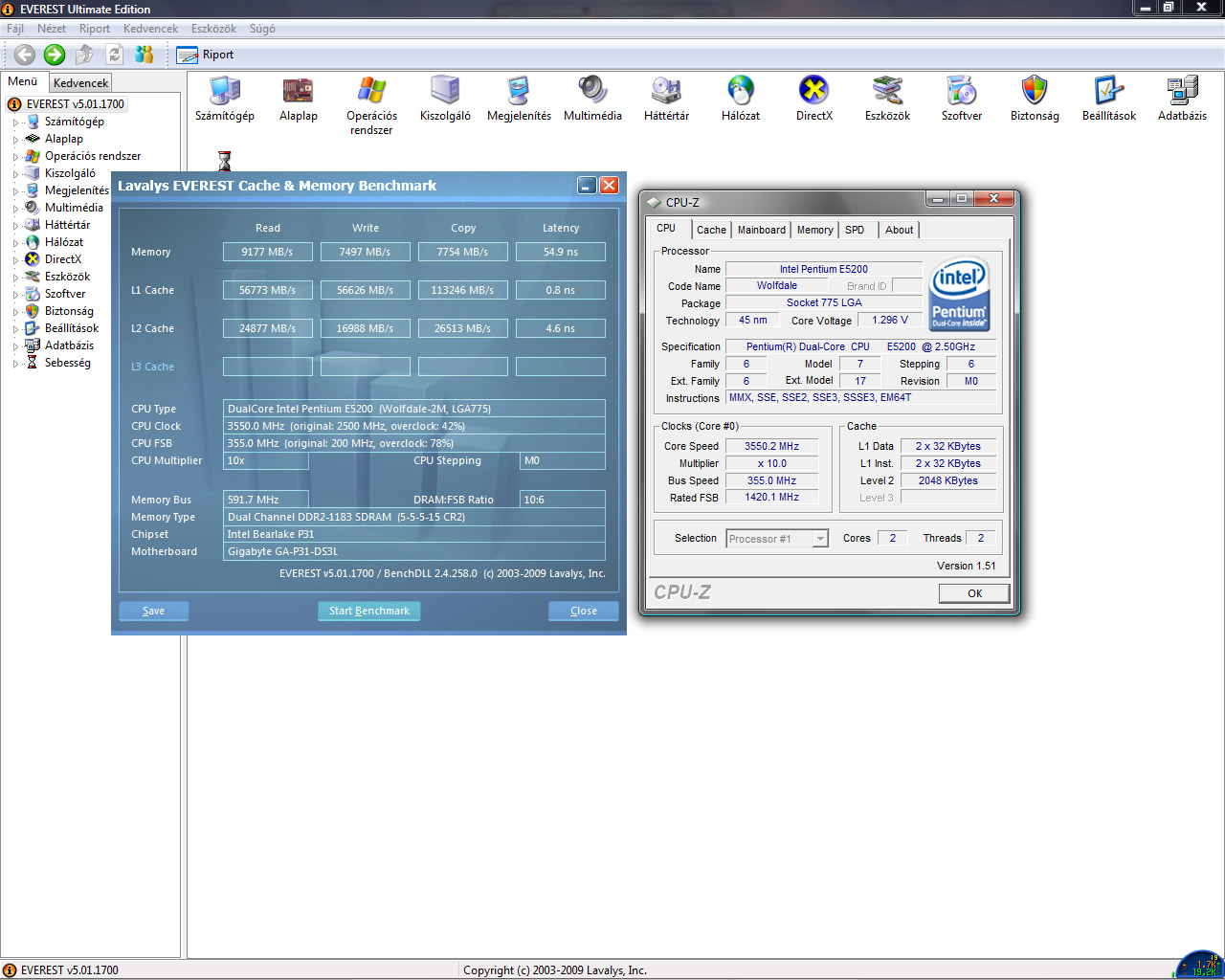Click the Close button in benchmark window

[x=584, y=611]
